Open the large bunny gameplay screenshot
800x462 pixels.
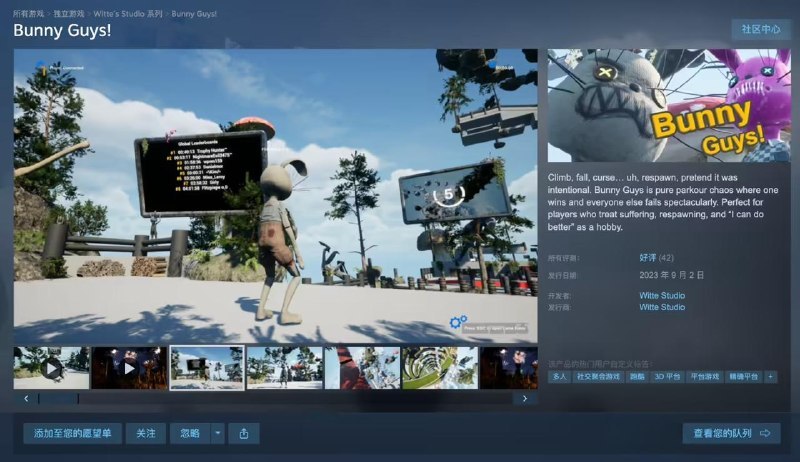pyautogui.click(x=276, y=196)
